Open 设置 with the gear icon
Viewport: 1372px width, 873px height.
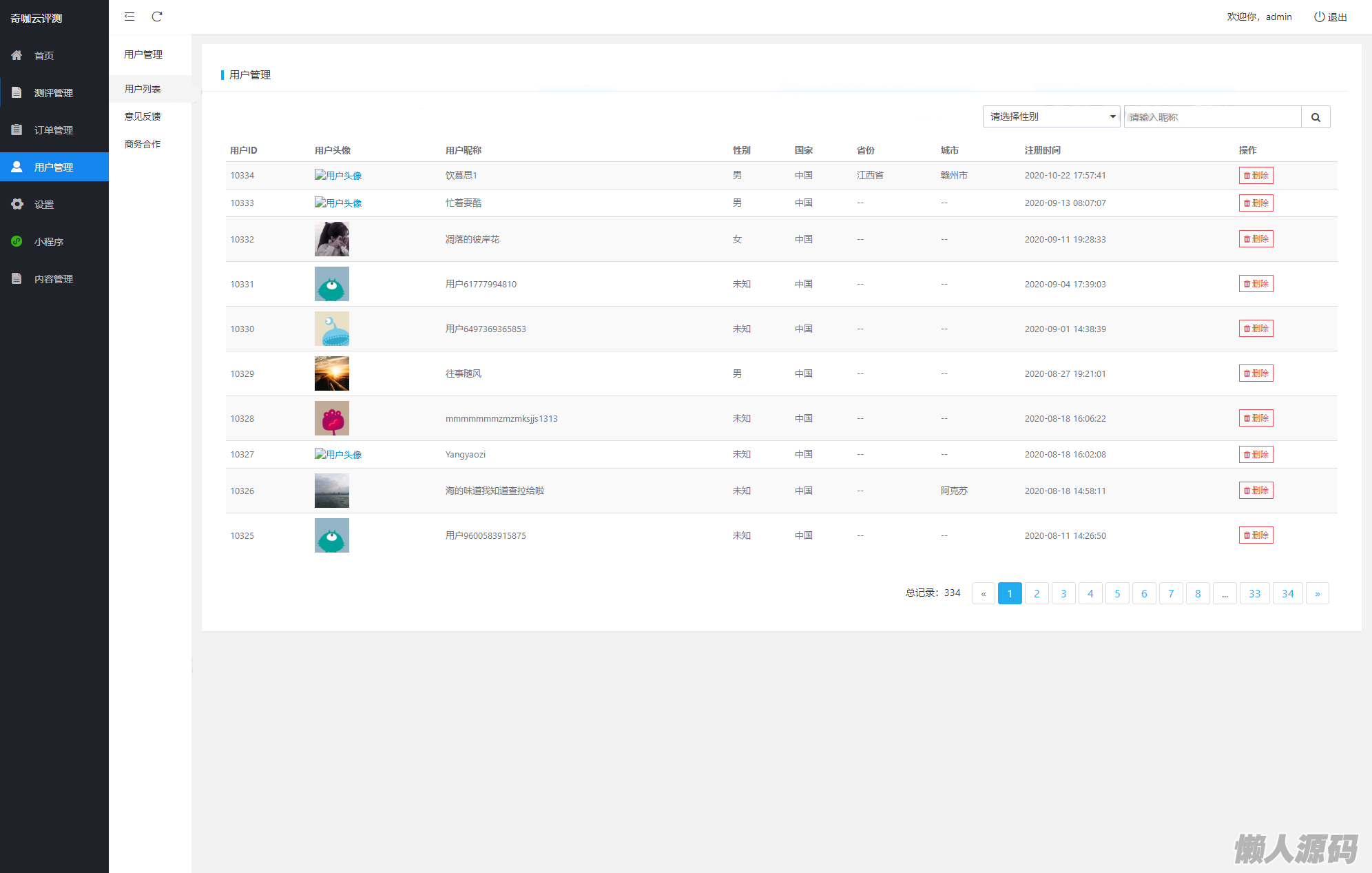click(17, 204)
